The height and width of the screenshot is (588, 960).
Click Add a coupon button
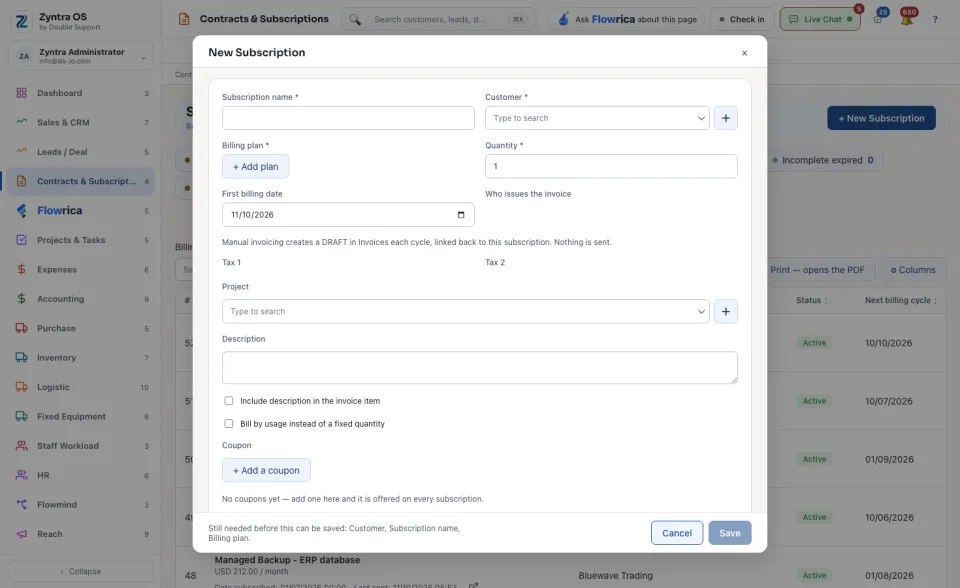(266, 470)
